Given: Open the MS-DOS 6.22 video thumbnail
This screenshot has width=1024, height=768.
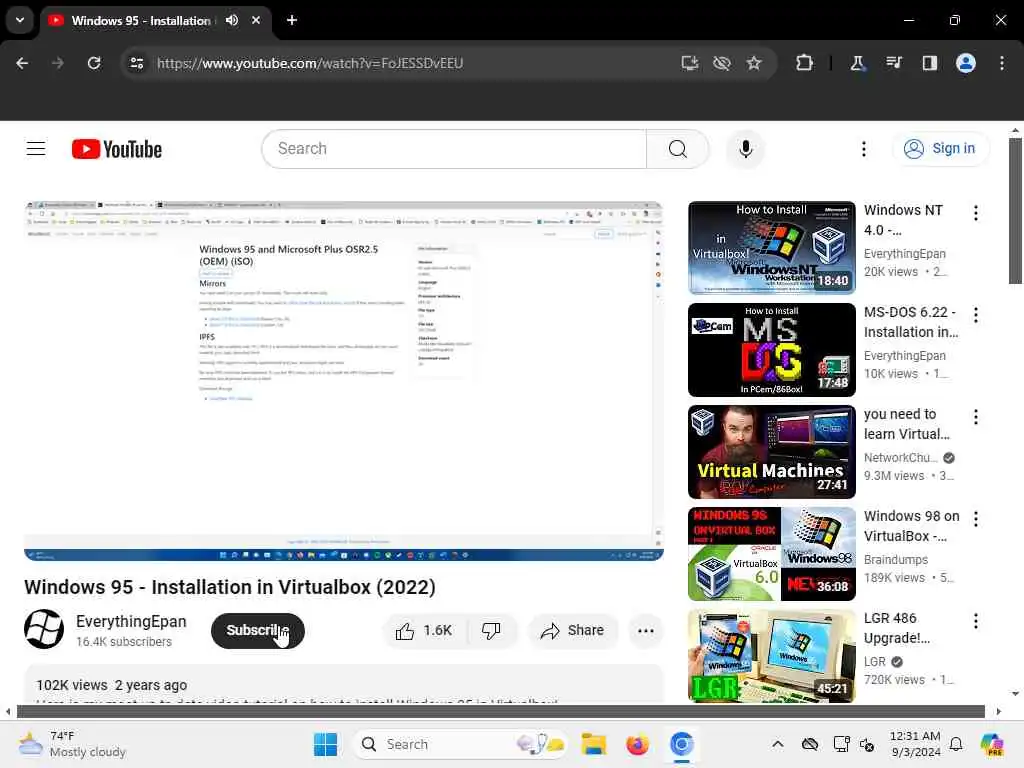Looking at the screenshot, I should click(772, 350).
